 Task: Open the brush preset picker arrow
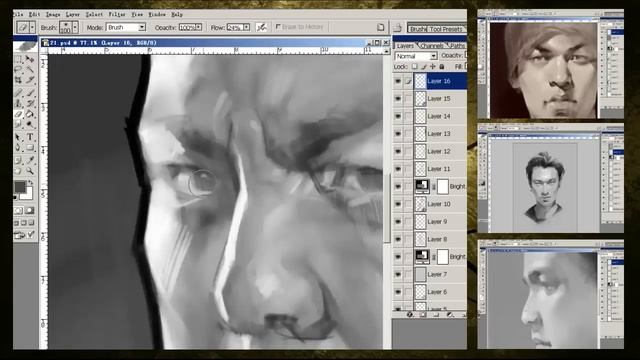point(75,28)
